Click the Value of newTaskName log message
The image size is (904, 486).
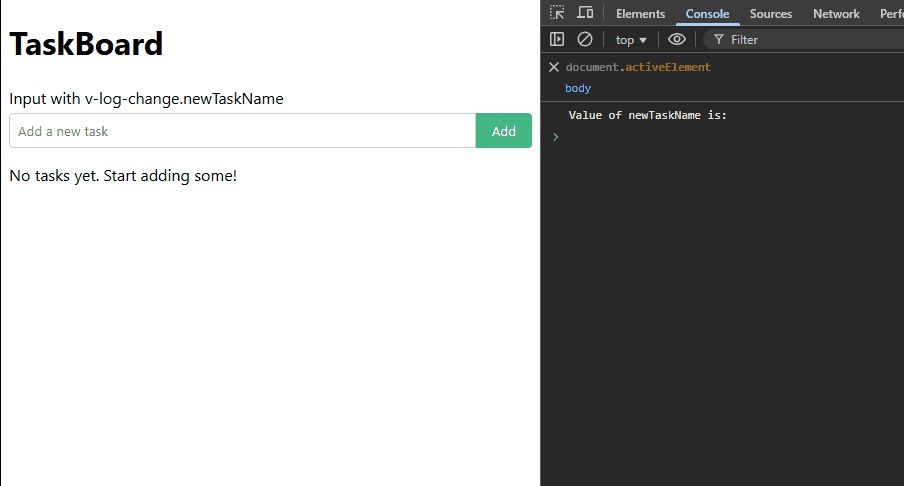pos(647,115)
